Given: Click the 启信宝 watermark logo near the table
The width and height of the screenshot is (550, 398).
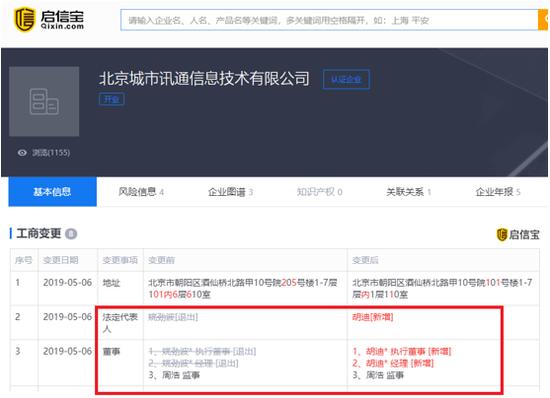Looking at the screenshot, I should click(x=518, y=235).
